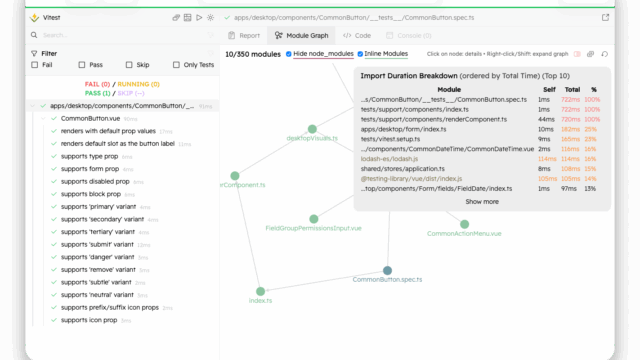Screen dimensions: 640x360
Task: Reset the module graph with refresh icon
Action: (604, 54)
